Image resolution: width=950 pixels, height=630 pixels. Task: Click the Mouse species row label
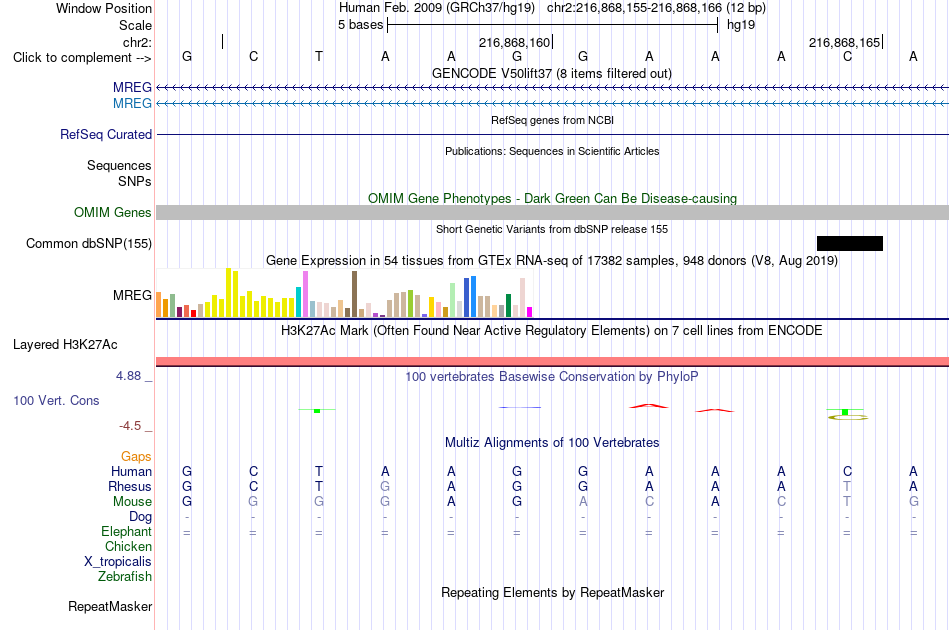132,502
